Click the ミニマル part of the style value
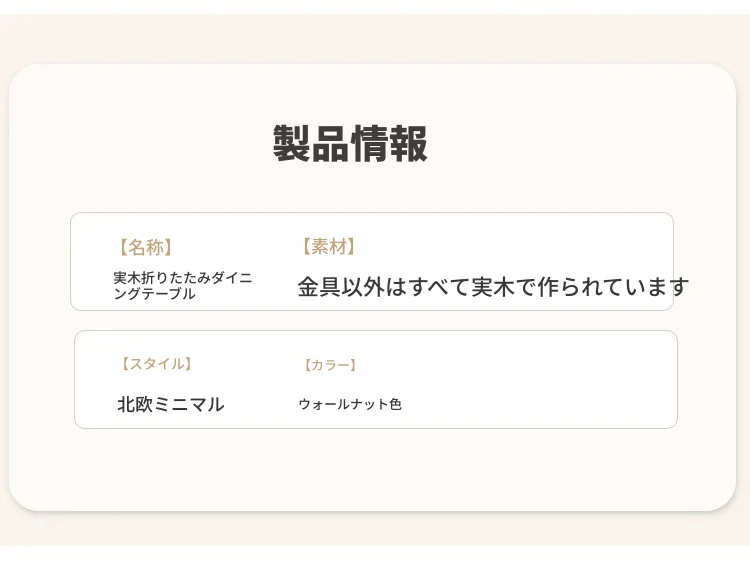The image size is (750, 579). [193, 405]
